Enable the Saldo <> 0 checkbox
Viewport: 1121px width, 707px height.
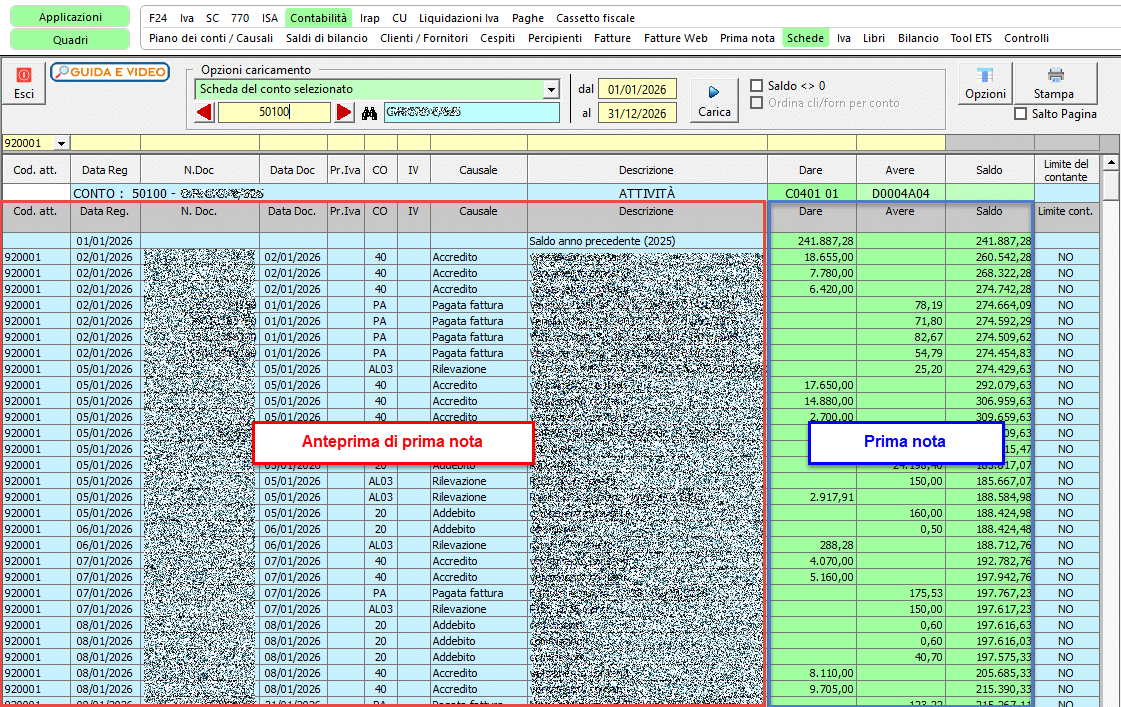[756, 86]
